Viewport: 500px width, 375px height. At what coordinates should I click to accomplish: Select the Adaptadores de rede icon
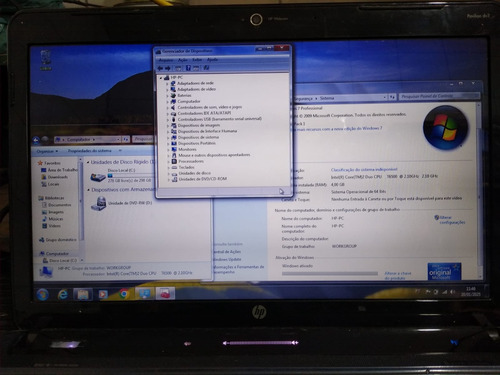(173, 83)
